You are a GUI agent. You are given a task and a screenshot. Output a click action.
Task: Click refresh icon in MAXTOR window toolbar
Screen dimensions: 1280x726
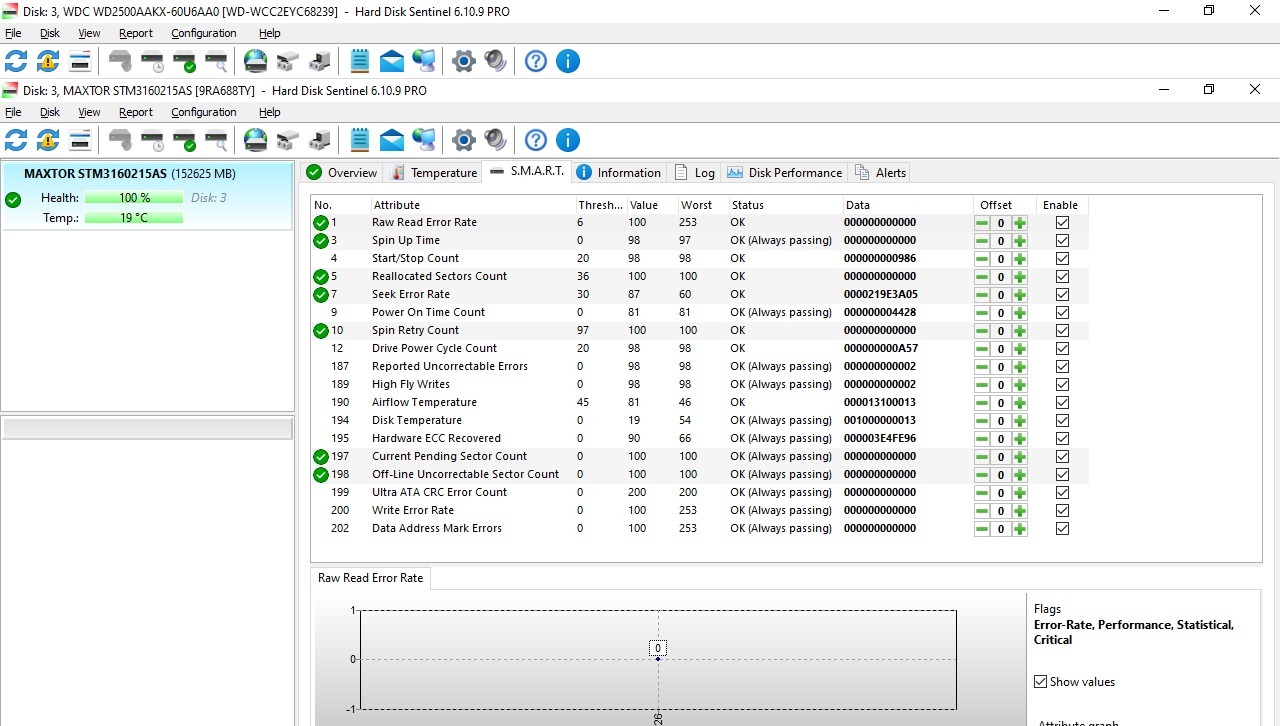coord(17,140)
